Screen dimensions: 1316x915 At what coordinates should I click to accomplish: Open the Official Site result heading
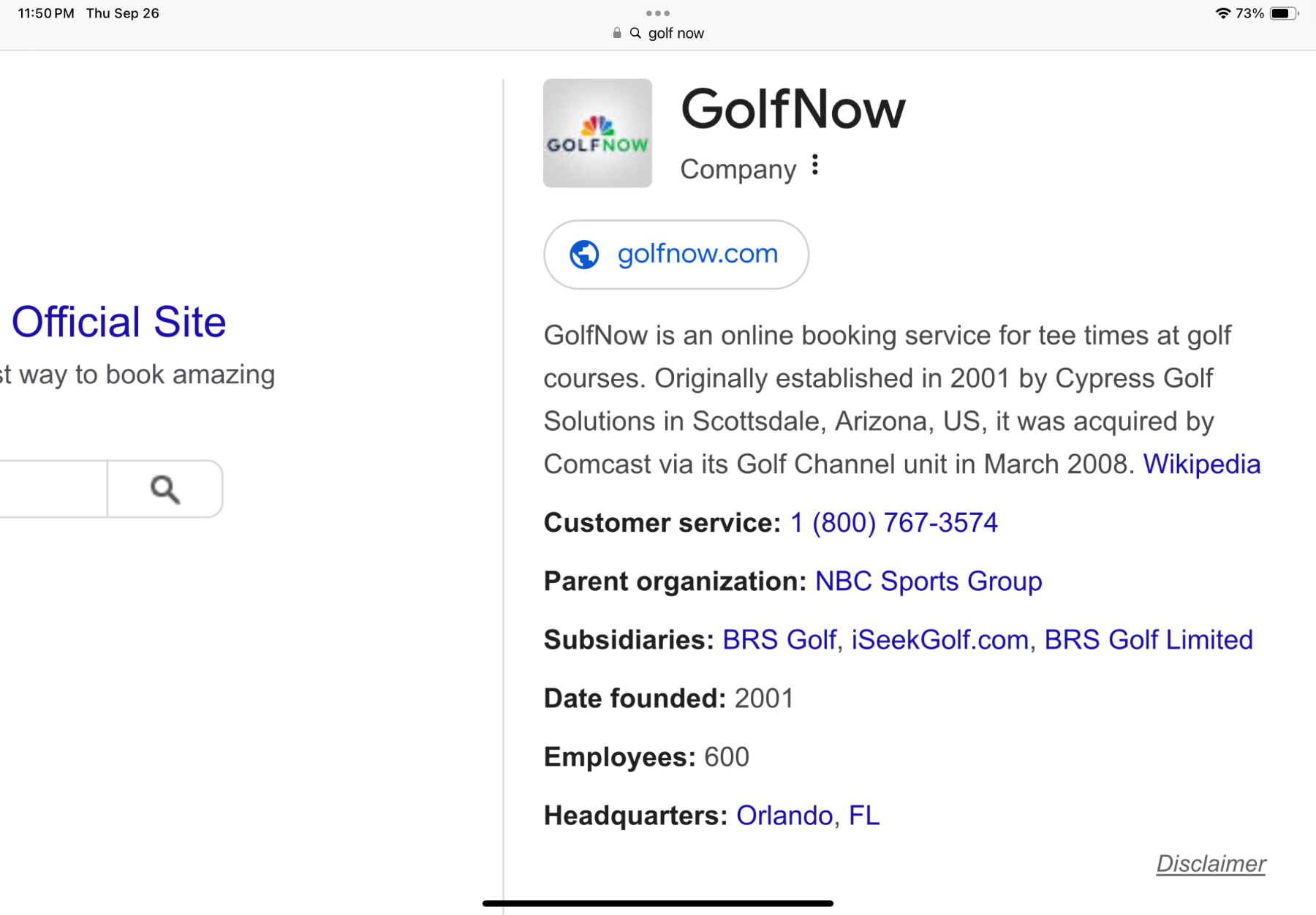click(x=118, y=322)
